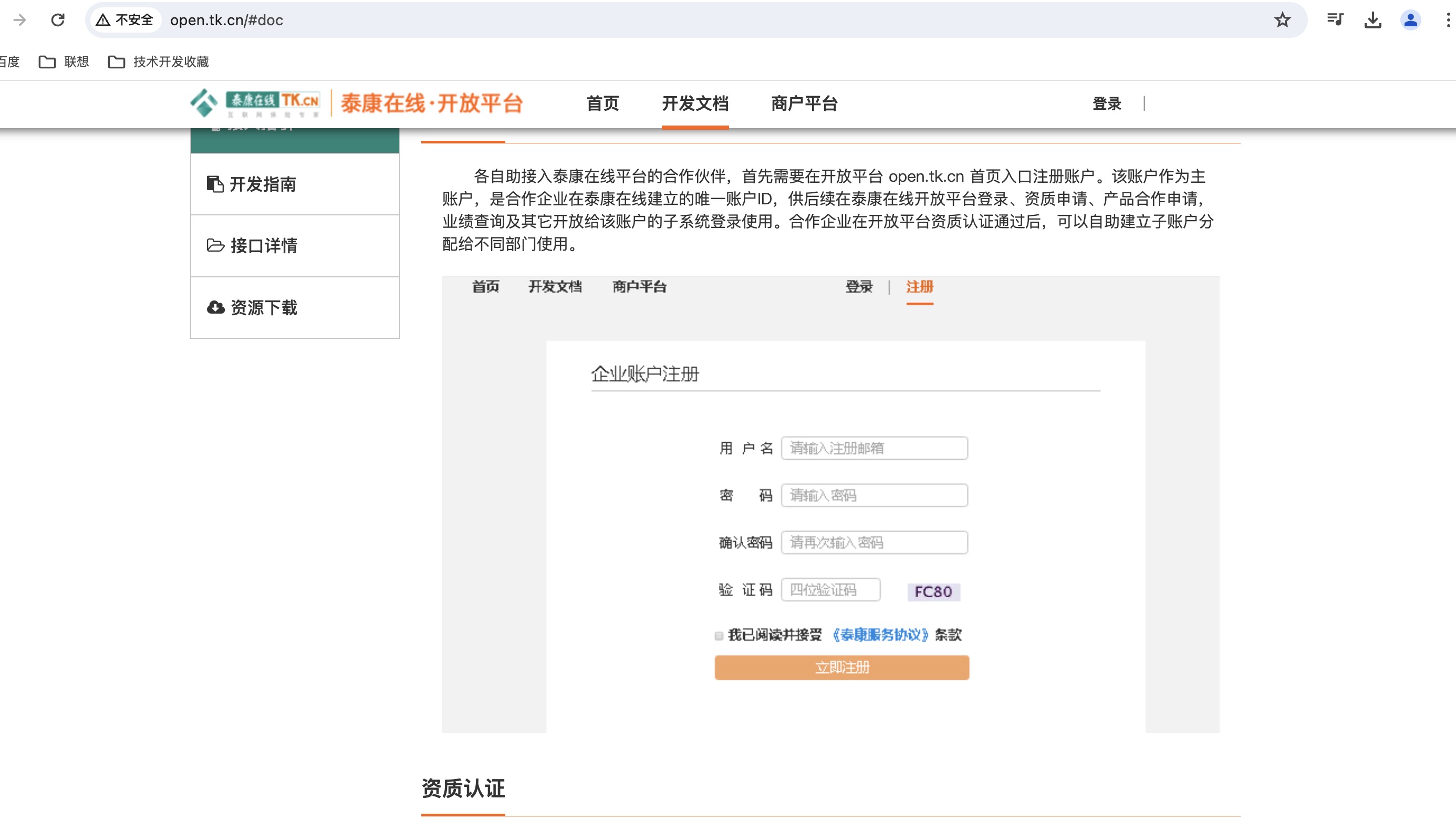Open 开发指南 in the sidebar
Image resolution: width=1456 pixels, height=830 pixels.
pos(295,184)
